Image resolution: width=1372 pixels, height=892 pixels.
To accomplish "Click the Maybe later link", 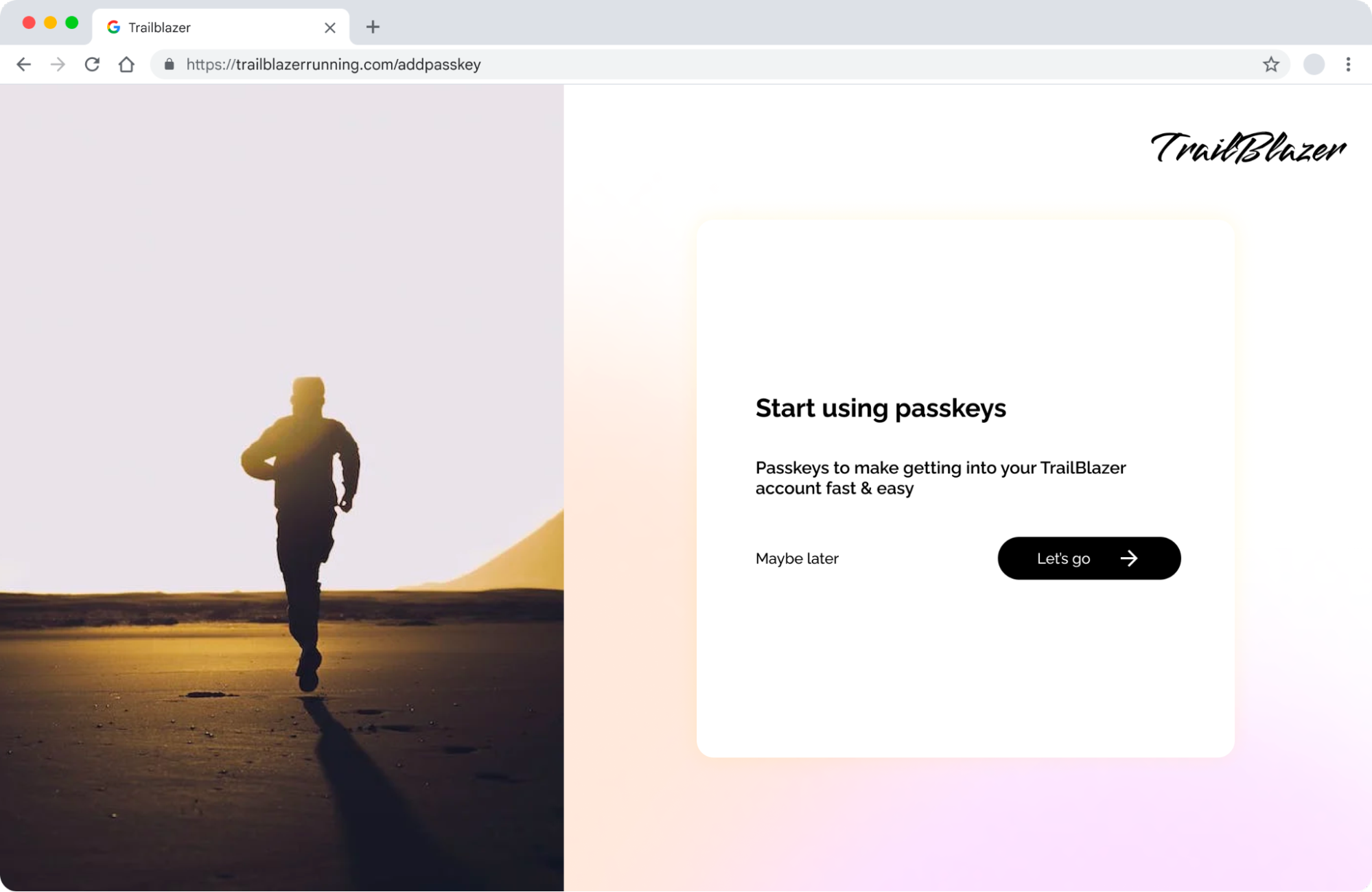I will (797, 558).
